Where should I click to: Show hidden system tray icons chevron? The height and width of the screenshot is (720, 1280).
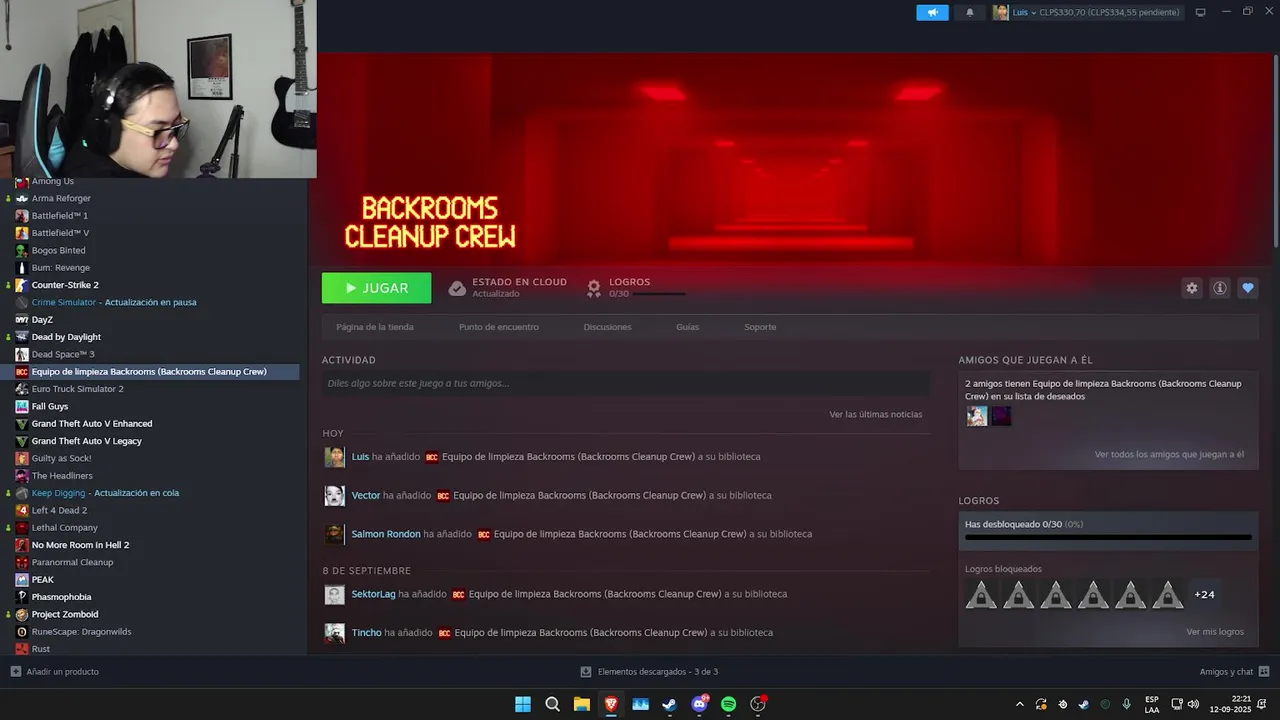point(1019,704)
